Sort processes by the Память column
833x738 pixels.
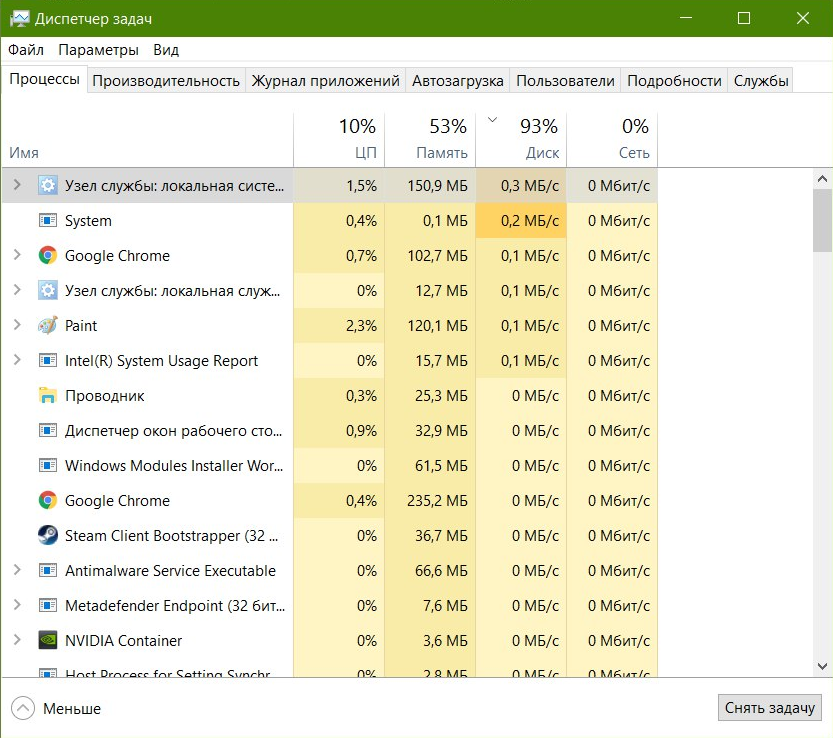pos(430,139)
